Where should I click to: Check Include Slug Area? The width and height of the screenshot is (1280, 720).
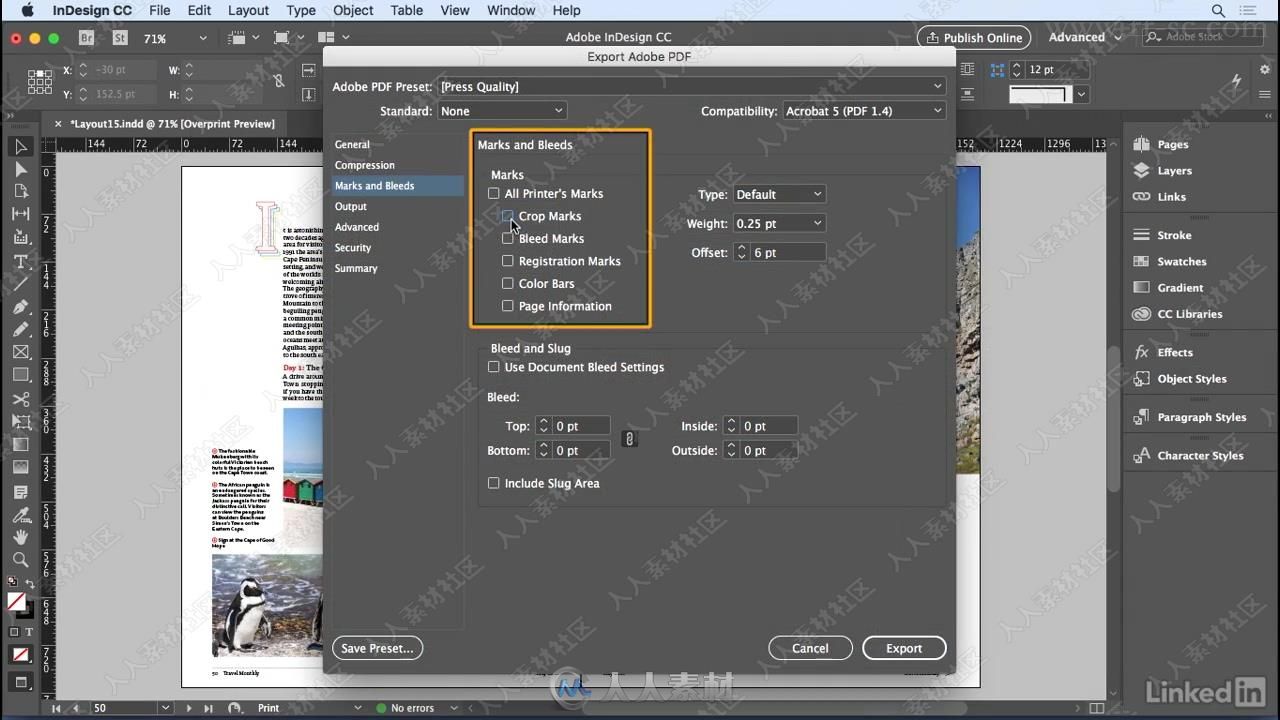(x=493, y=483)
